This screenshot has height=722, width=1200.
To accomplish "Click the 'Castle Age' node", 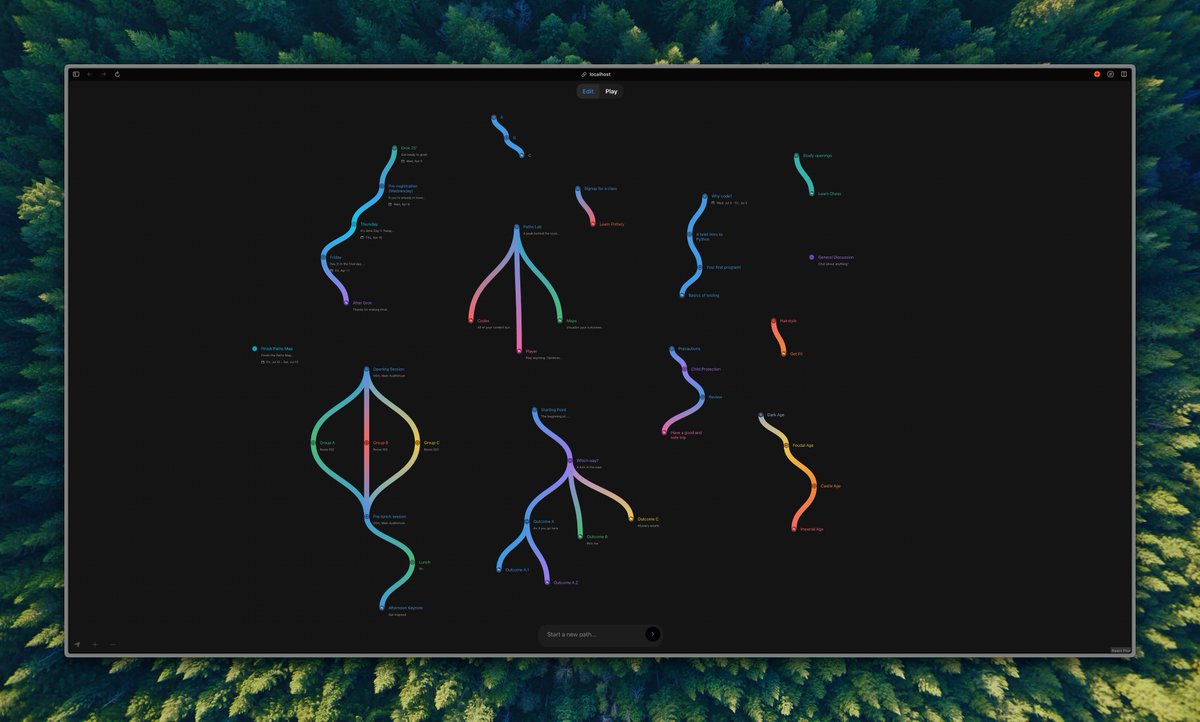I will point(814,486).
